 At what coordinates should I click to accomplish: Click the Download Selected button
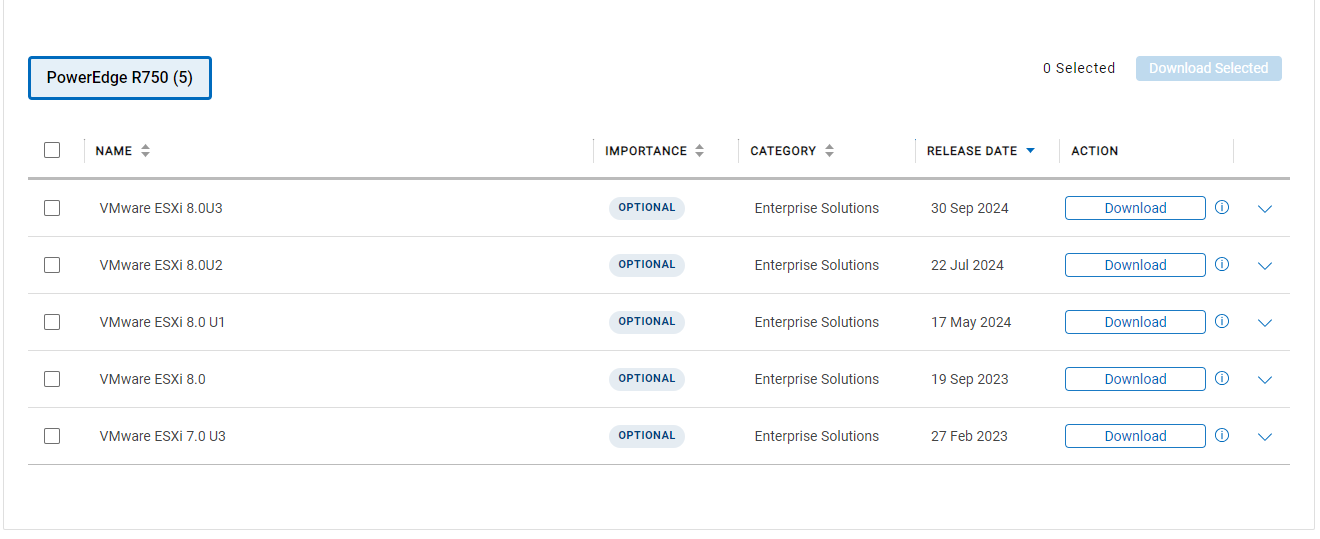click(x=1208, y=68)
